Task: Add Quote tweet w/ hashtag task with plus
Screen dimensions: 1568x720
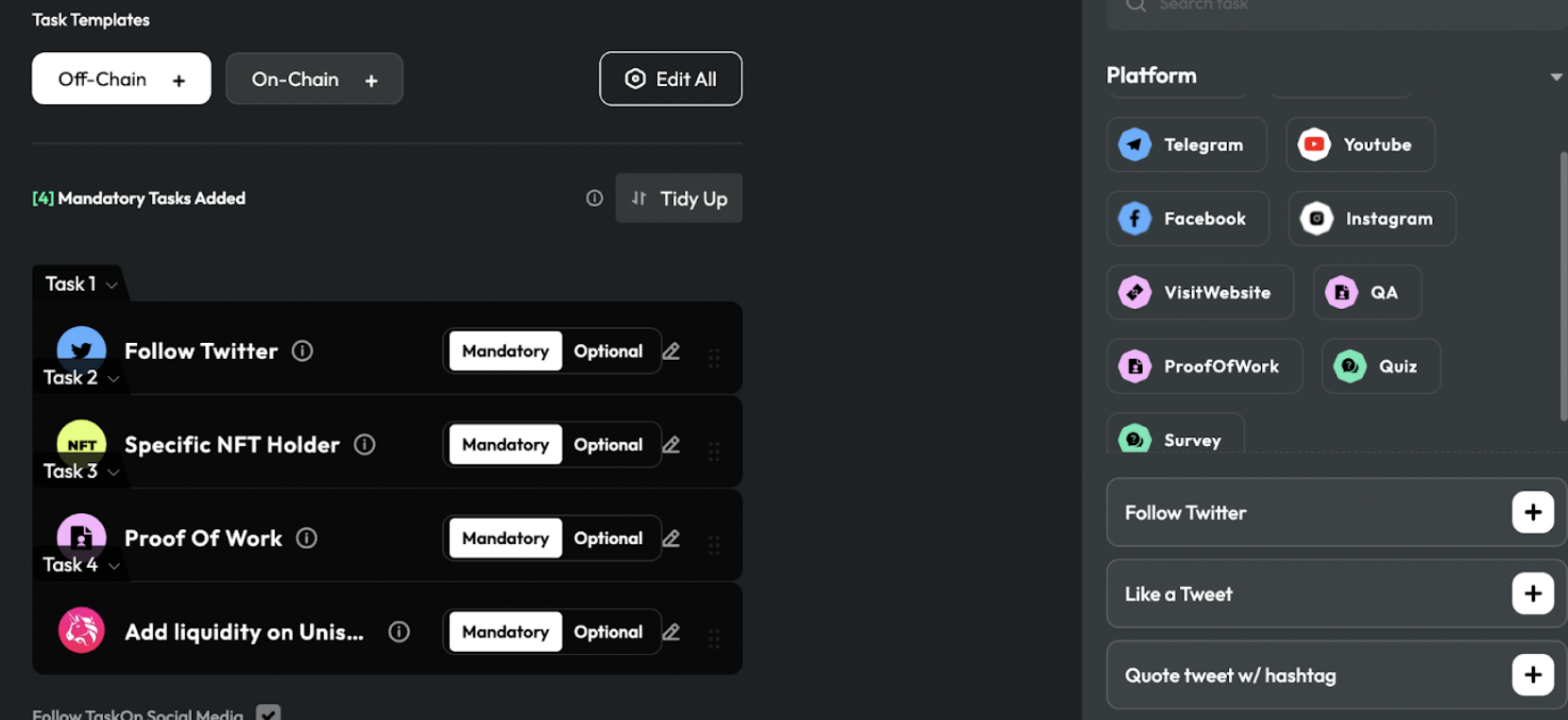Action: point(1532,676)
